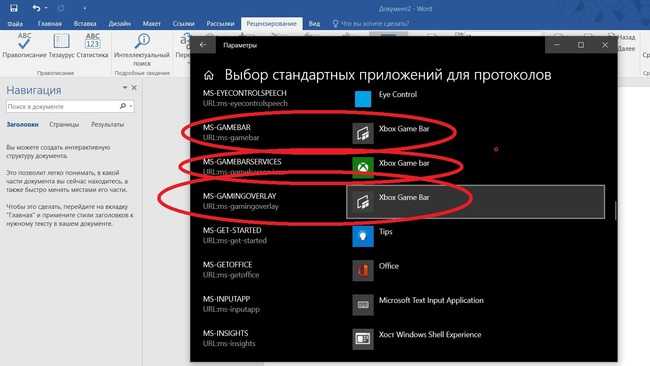Select the Результаты tab in Navigation pane

[107, 124]
